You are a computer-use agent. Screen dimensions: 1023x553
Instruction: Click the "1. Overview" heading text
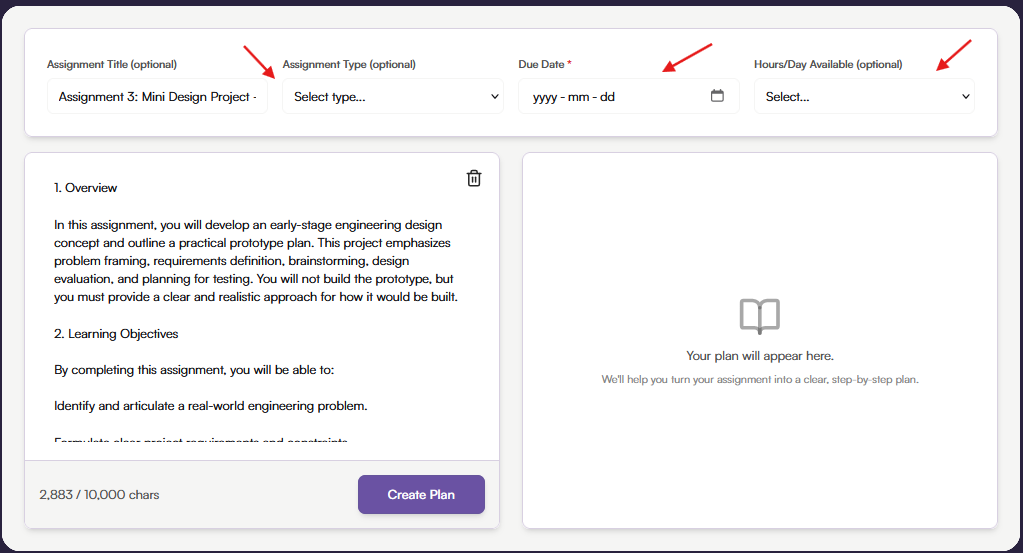coord(85,188)
